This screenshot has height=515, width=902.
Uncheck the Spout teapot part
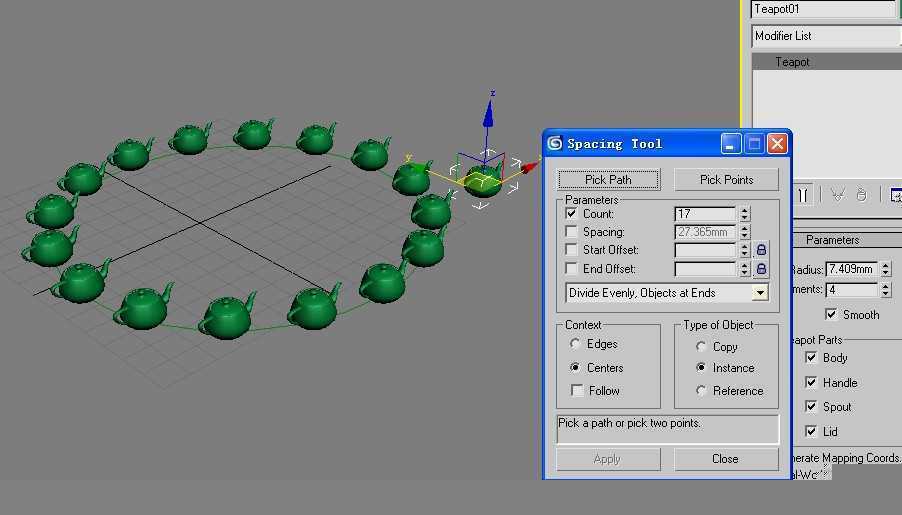(x=811, y=406)
